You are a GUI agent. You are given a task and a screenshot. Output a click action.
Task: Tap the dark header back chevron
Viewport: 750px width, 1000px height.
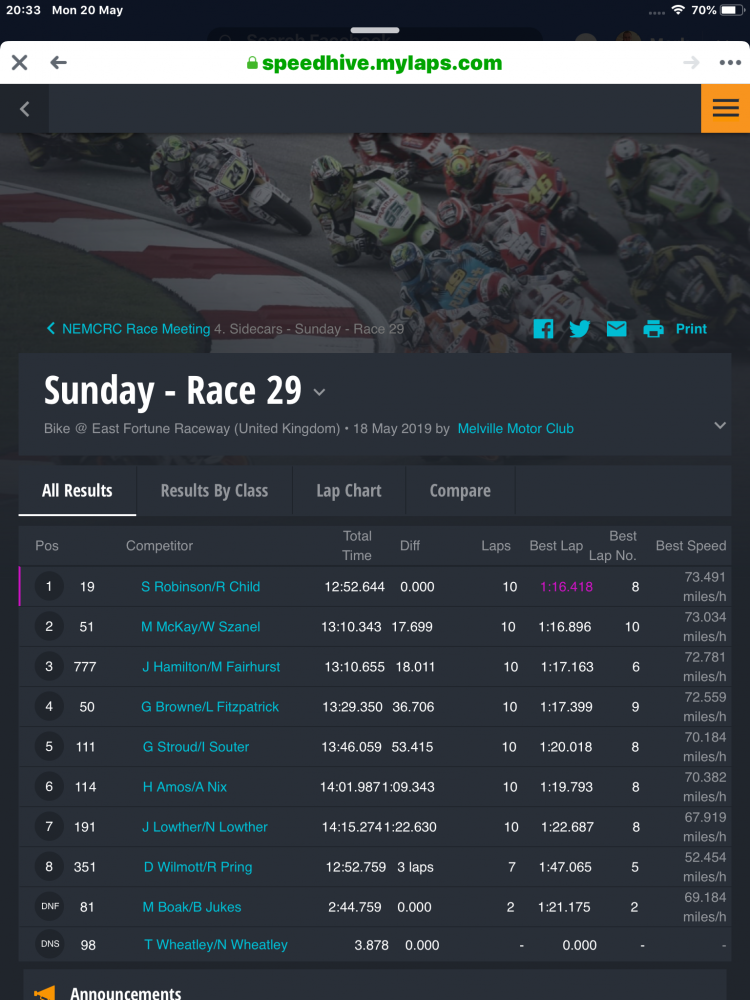coord(25,109)
